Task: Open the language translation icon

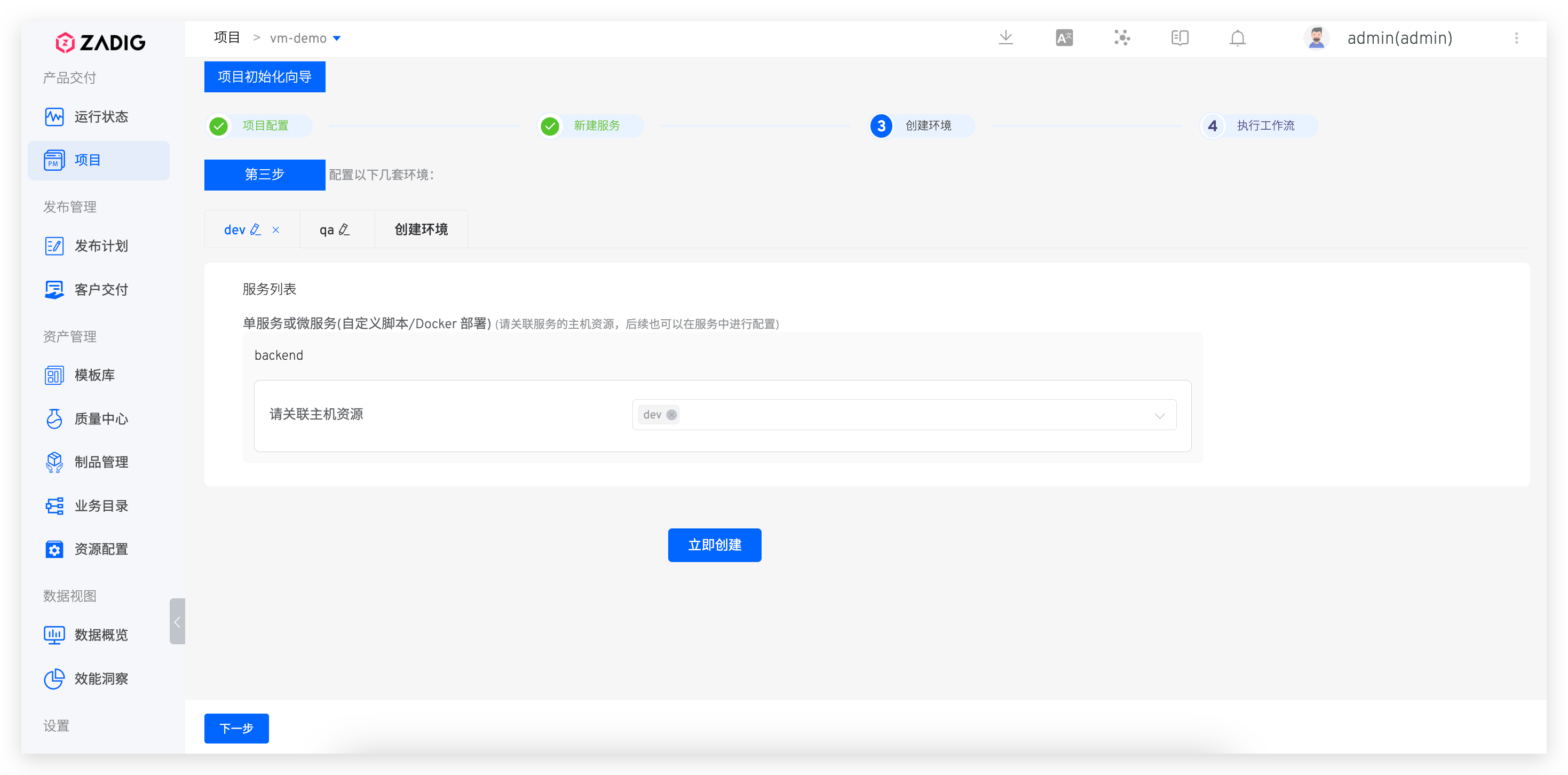Action: pos(1064,38)
